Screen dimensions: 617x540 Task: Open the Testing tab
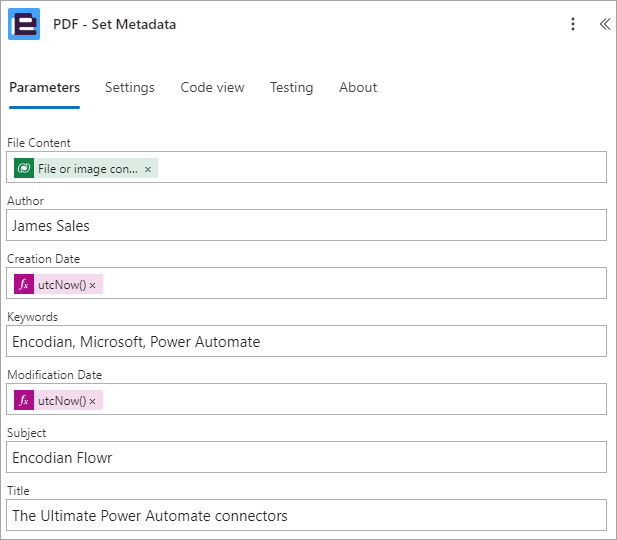292,87
